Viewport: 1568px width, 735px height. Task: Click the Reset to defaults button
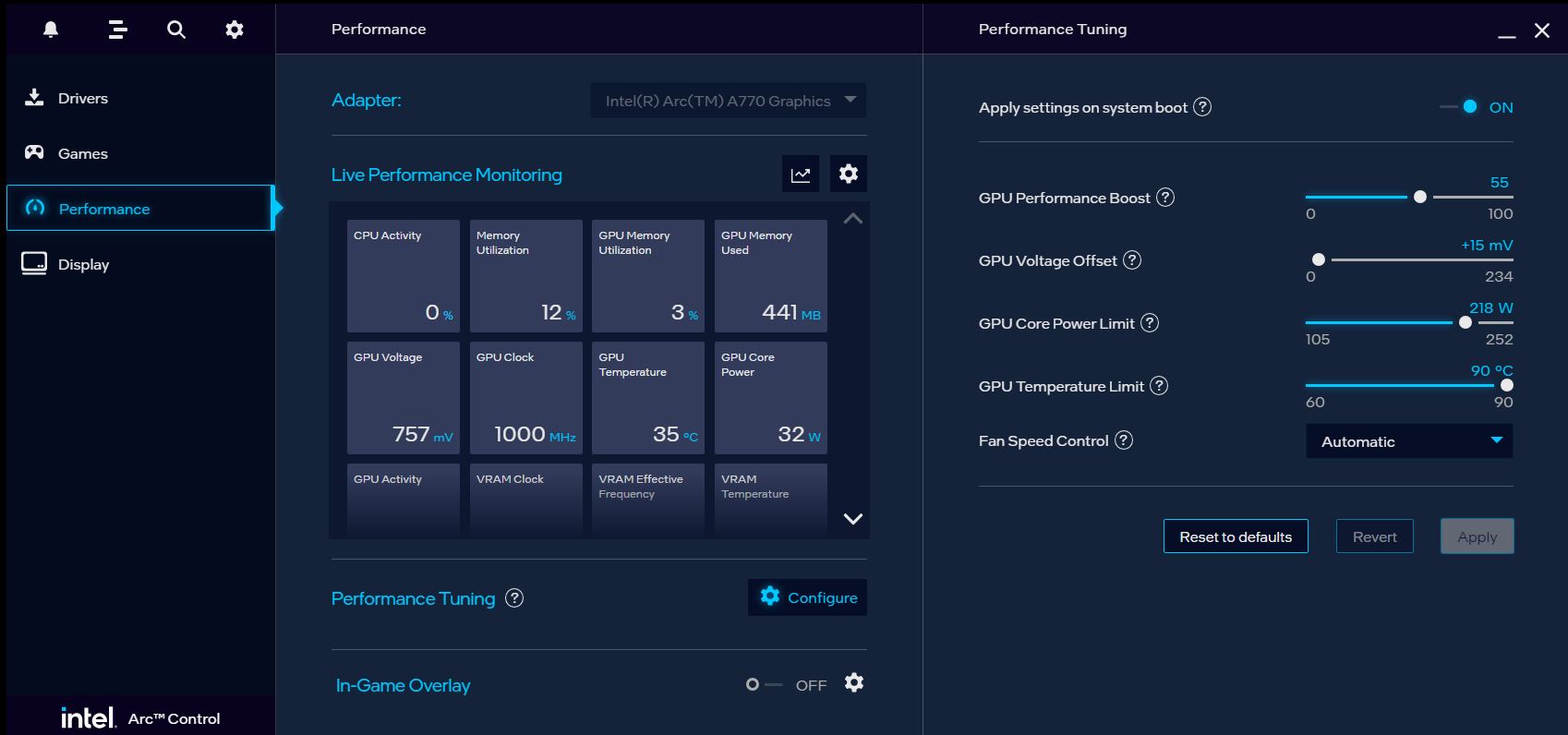tap(1236, 536)
